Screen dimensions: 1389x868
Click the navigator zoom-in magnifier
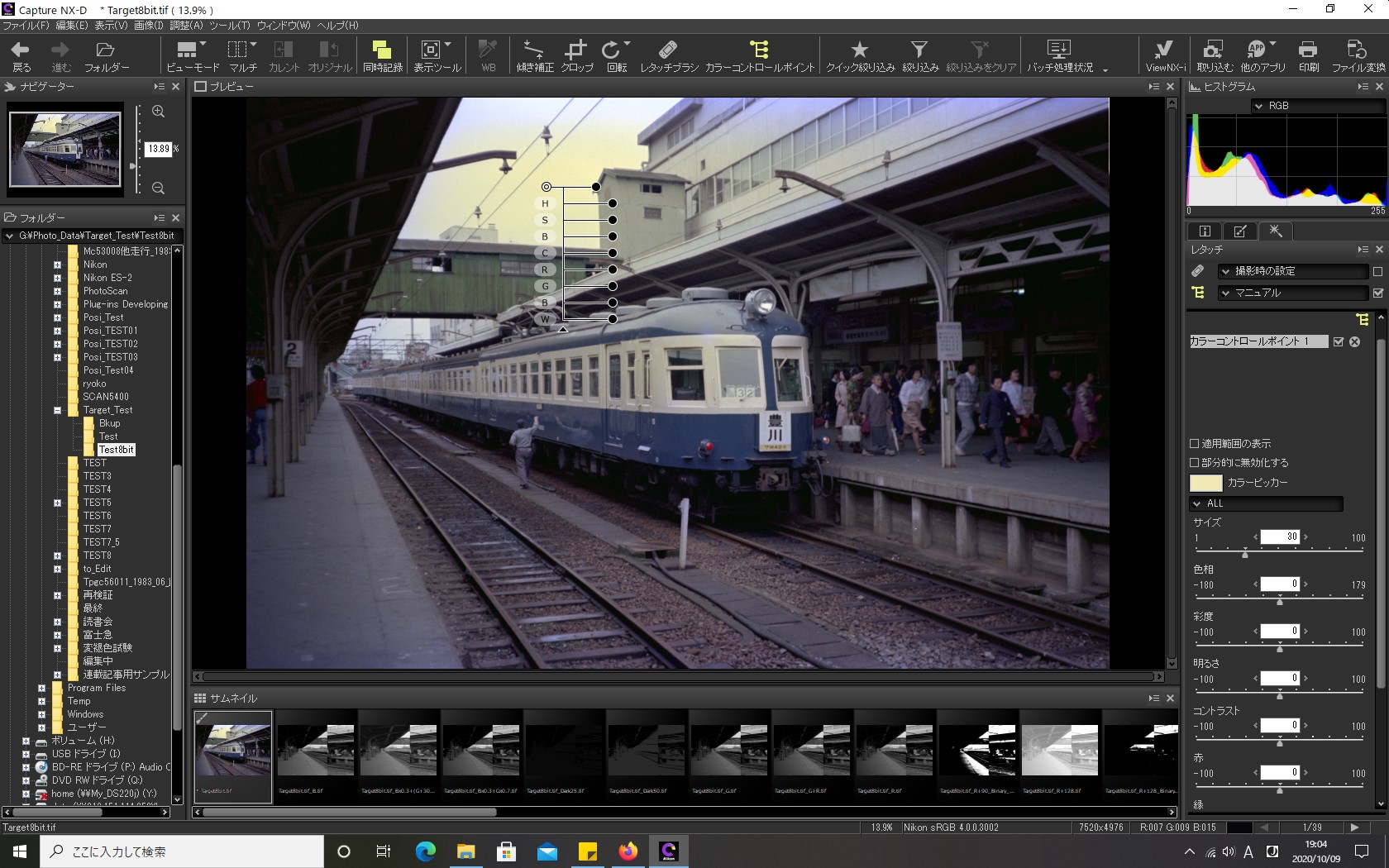[159, 112]
